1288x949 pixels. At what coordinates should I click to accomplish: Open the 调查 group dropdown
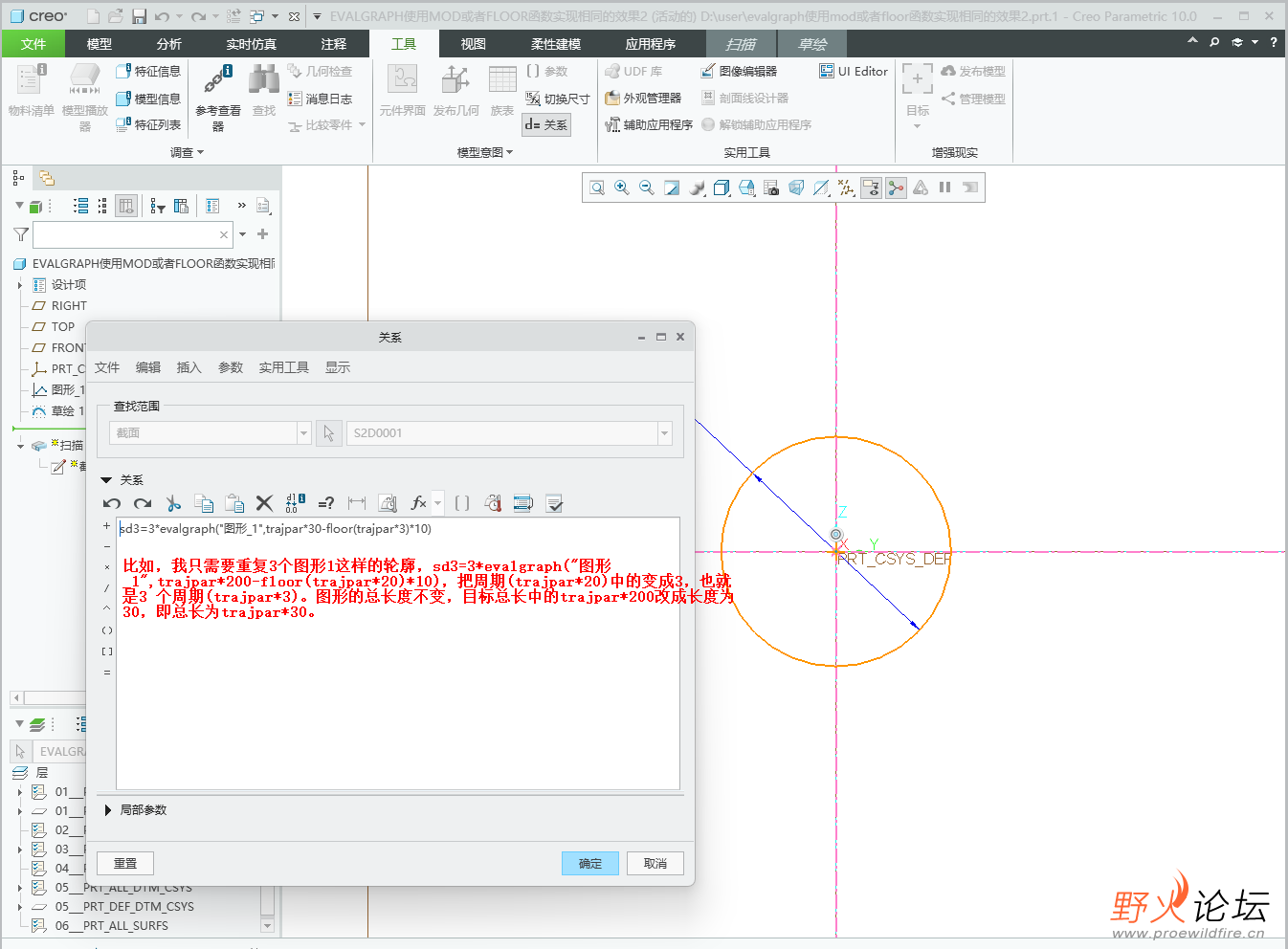188,152
